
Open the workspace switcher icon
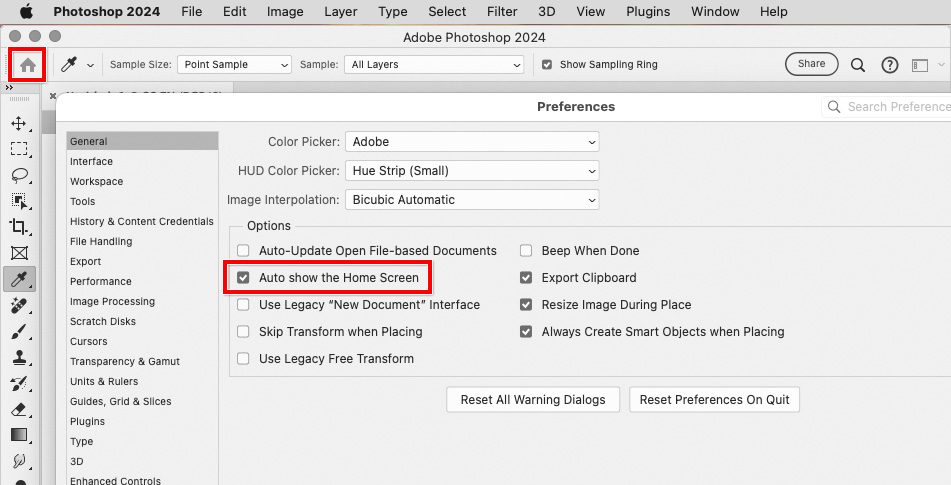coord(920,65)
